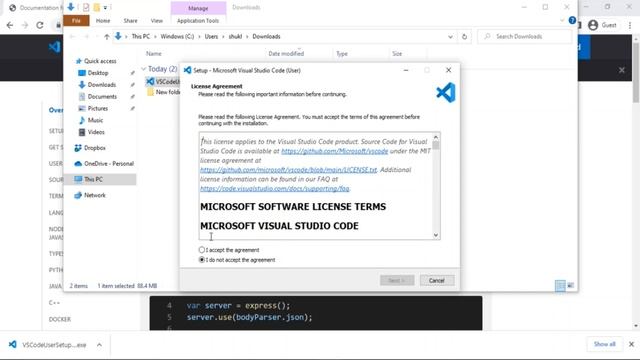Select 'I accept the agreement' radio button
The height and width of the screenshot is (360, 640).
click(x=202, y=250)
